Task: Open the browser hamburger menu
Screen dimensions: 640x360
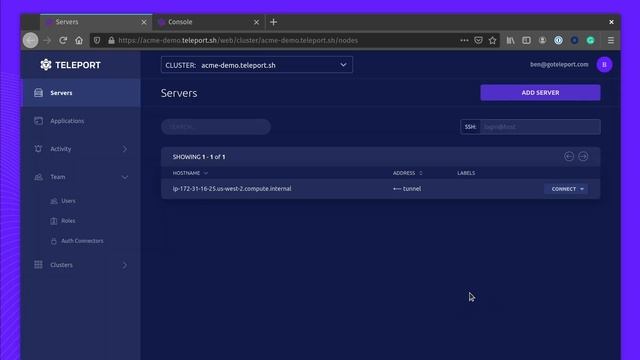Action: 611,40
